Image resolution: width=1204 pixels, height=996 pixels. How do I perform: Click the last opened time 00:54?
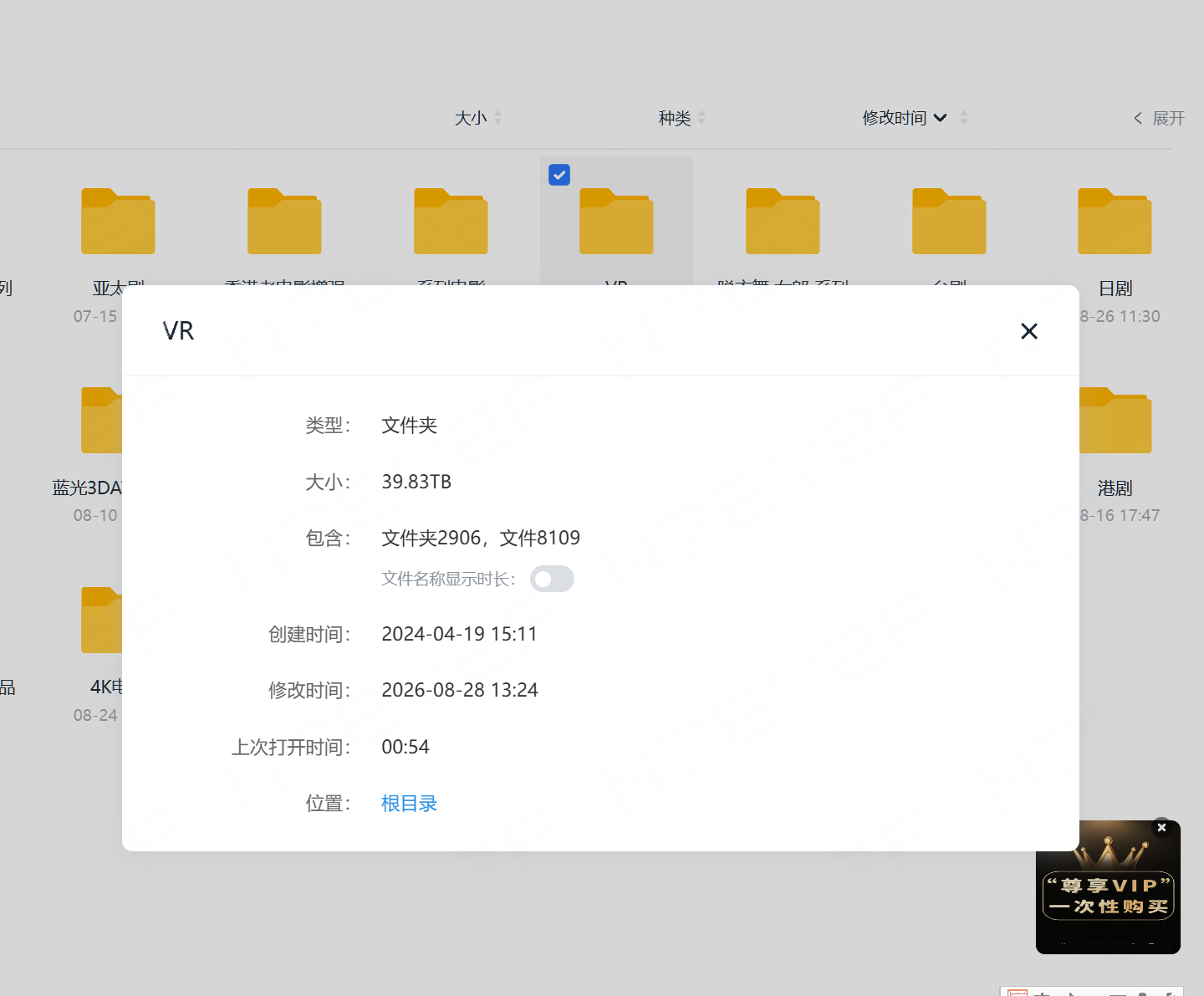coord(406,747)
